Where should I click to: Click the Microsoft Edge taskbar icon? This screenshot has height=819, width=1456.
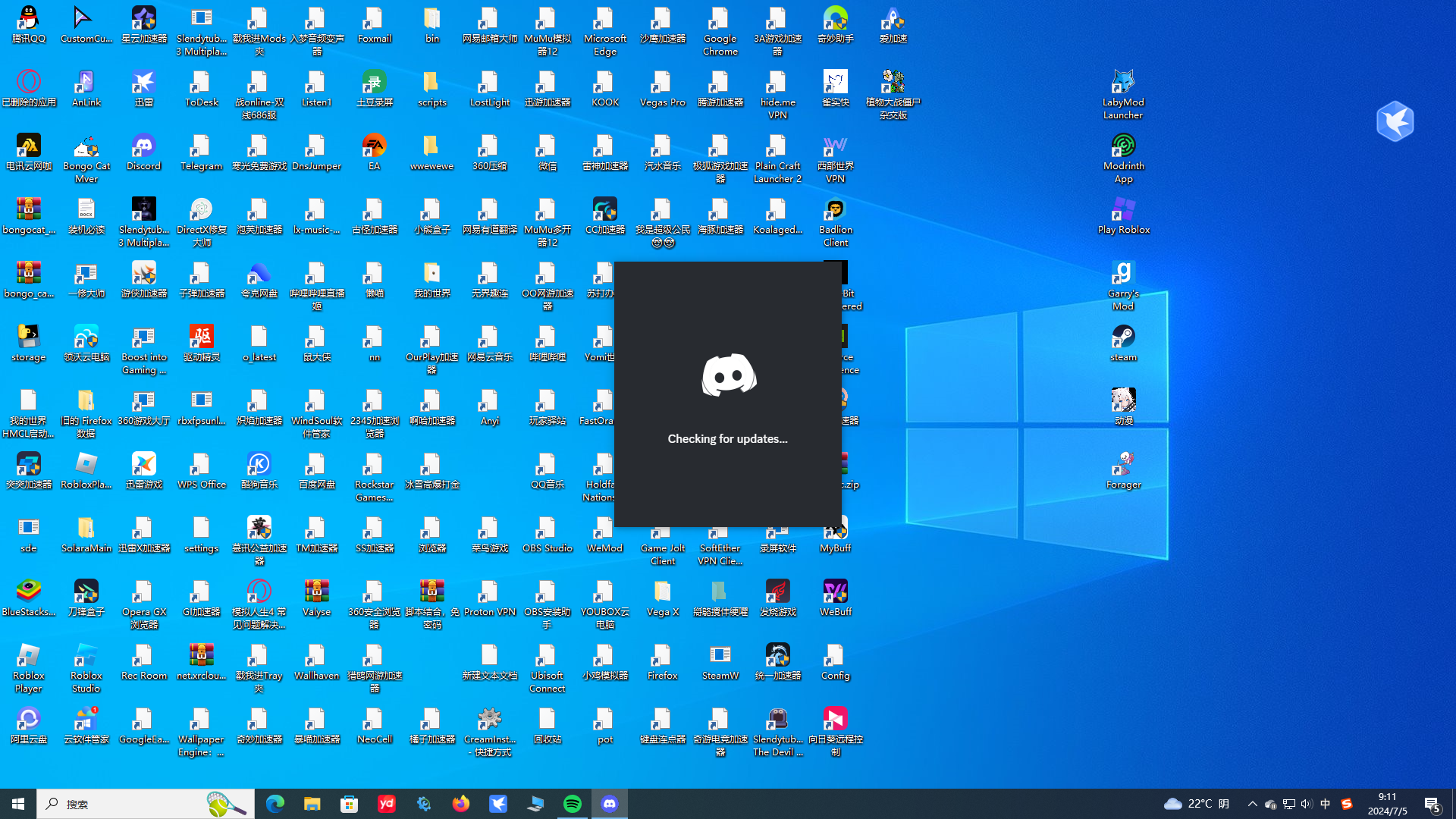[x=275, y=804]
